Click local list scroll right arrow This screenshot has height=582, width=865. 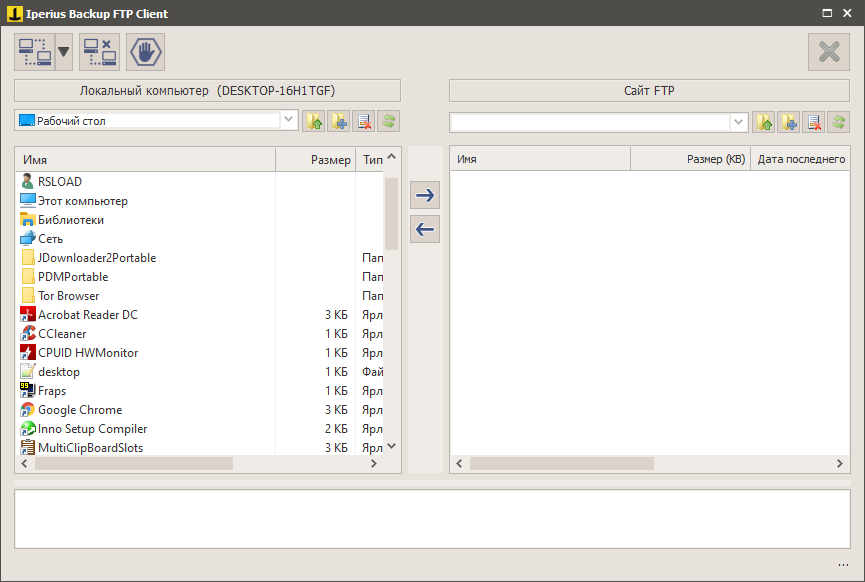(x=374, y=464)
